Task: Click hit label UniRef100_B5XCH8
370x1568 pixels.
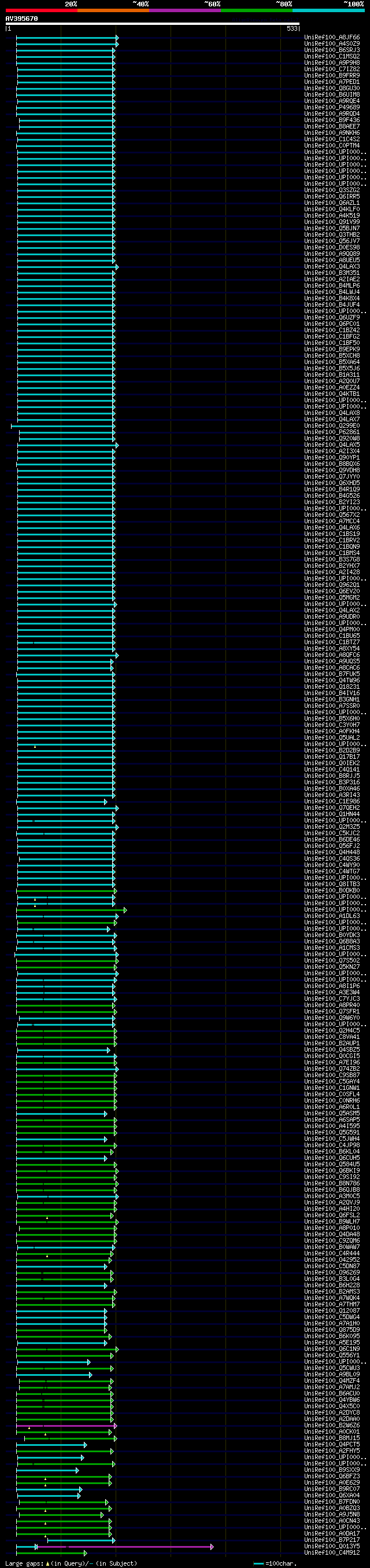Action: click(332, 356)
